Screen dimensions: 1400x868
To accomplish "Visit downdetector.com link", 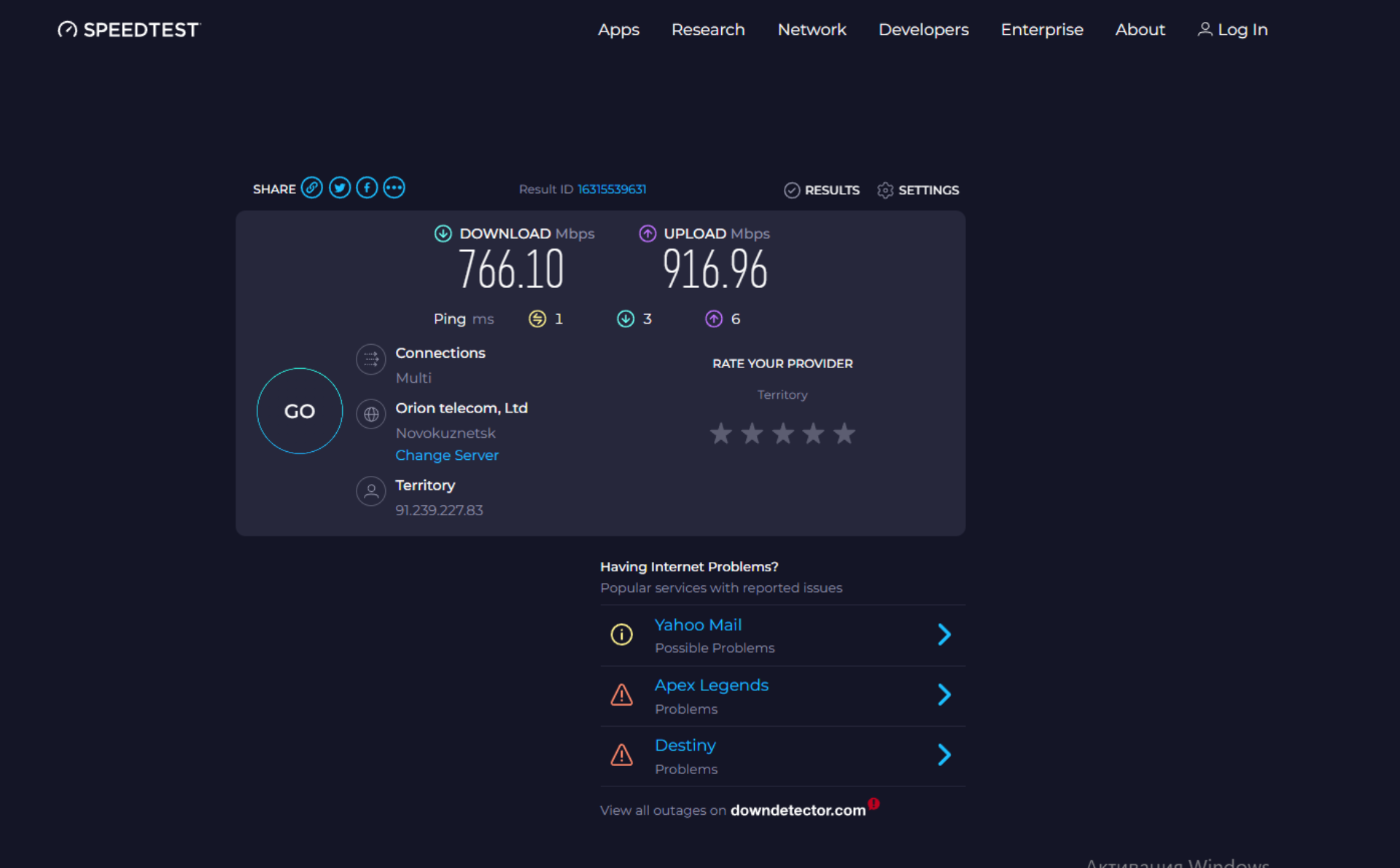I will 798,810.
